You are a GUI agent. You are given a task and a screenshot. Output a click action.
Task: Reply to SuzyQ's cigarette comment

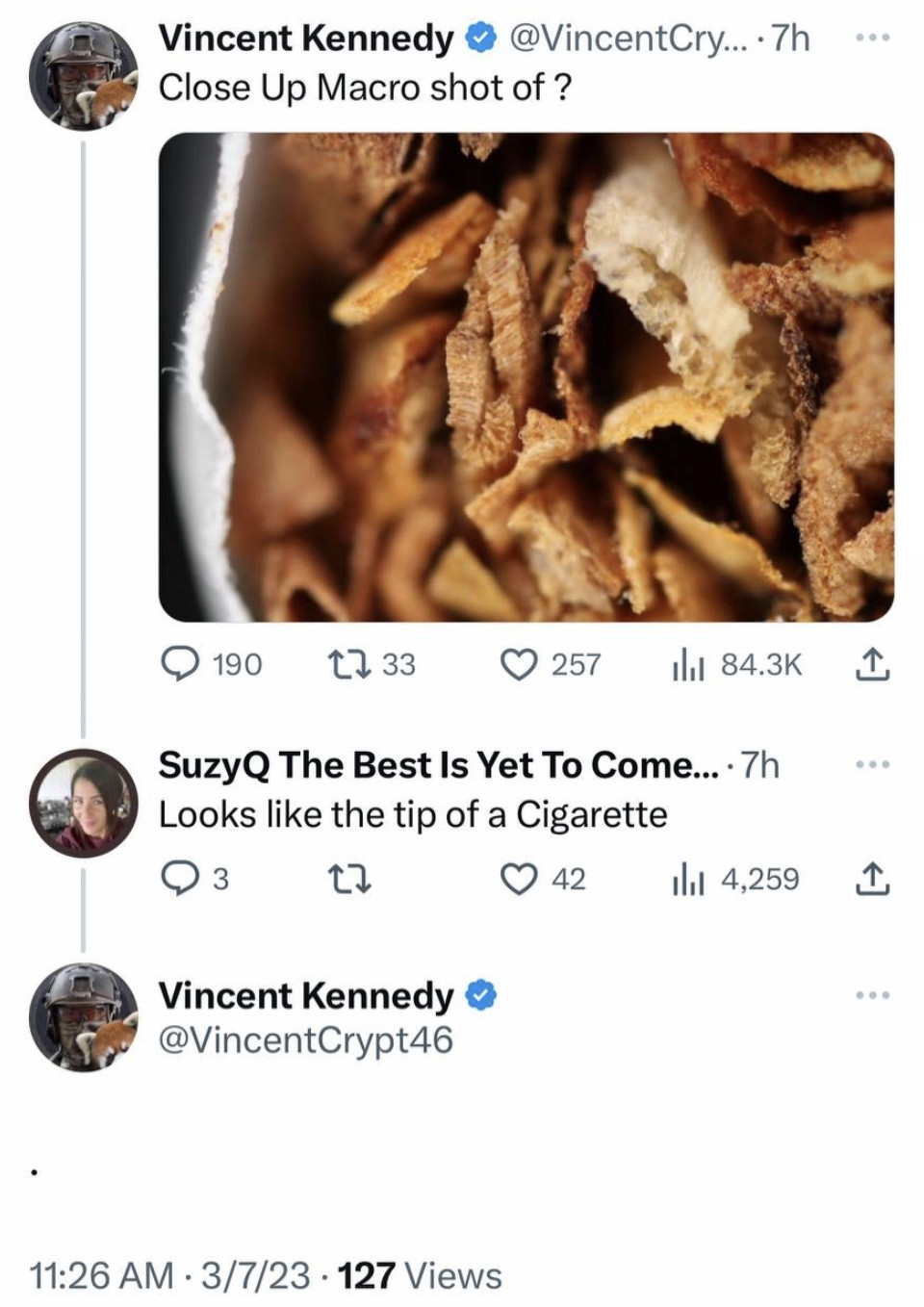pyautogui.click(x=178, y=879)
